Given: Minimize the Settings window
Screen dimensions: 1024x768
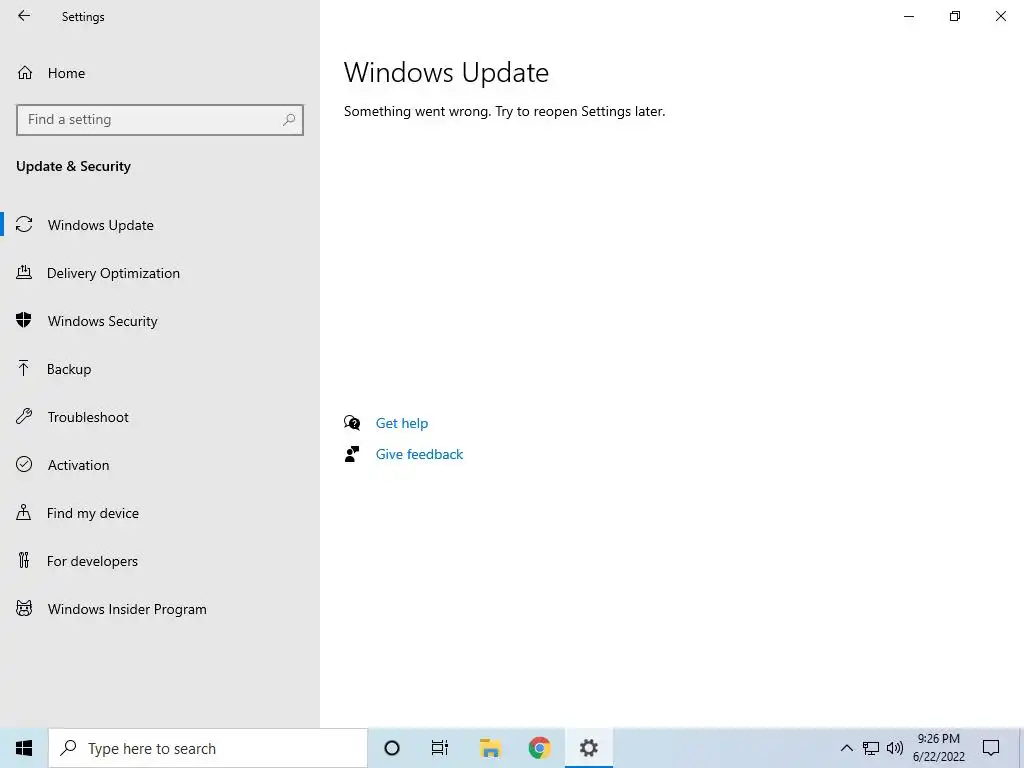Looking at the screenshot, I should (908, 16).
